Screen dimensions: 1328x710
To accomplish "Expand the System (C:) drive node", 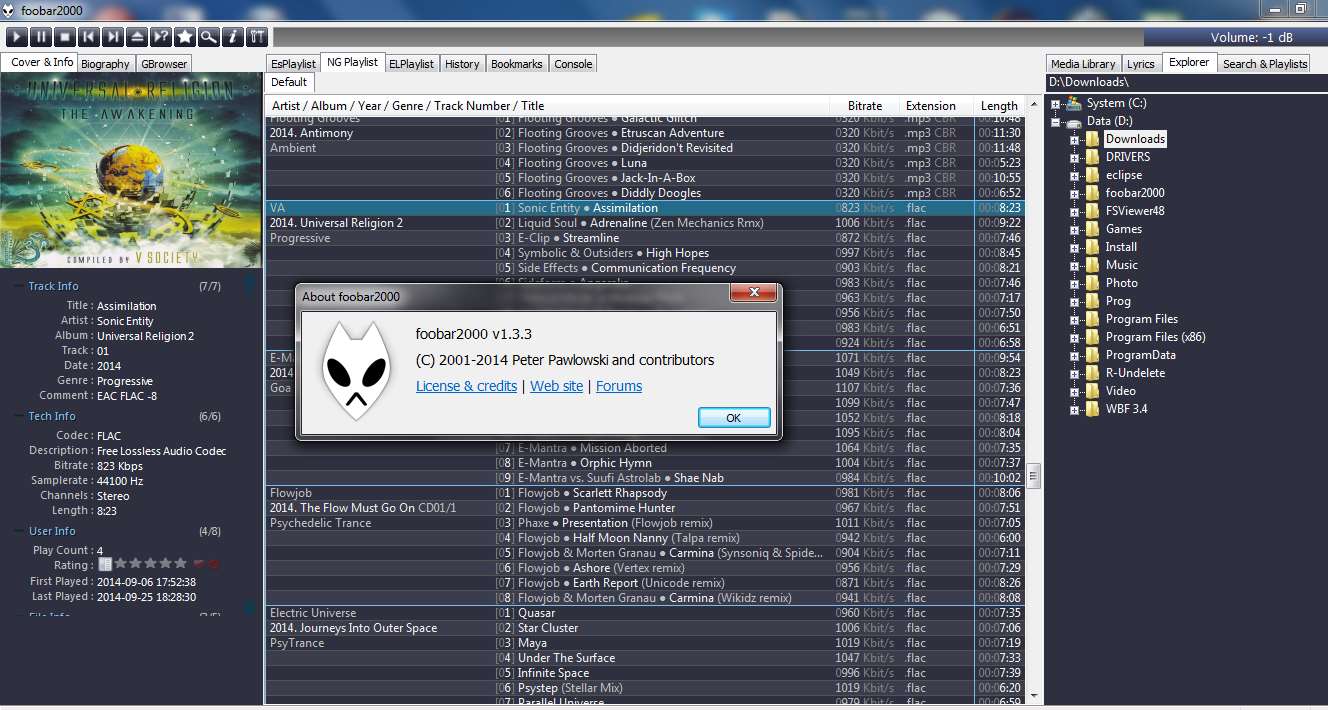I will 1055,103.
